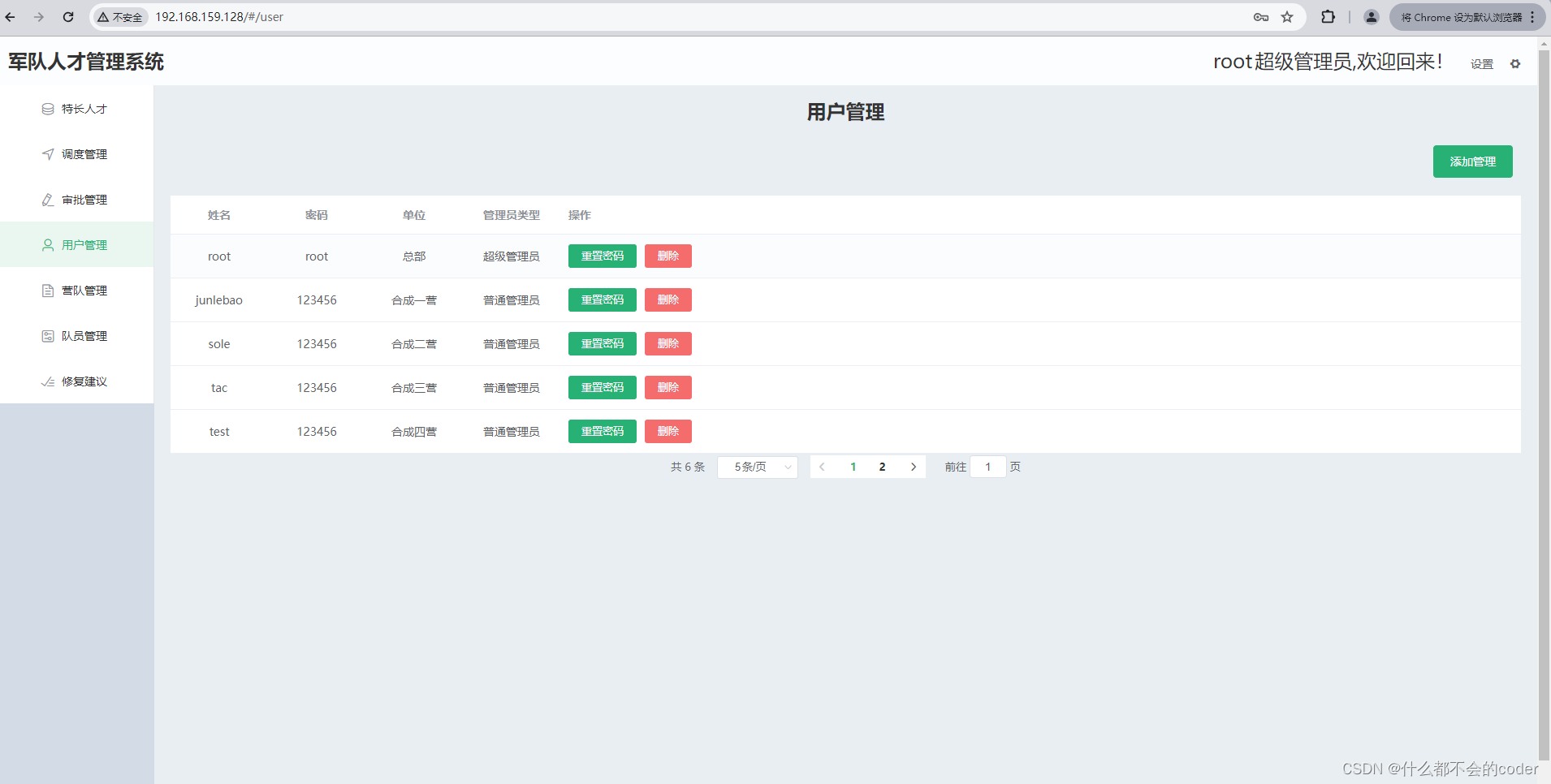Bookmark this page with star icon

coord(1287,17)
